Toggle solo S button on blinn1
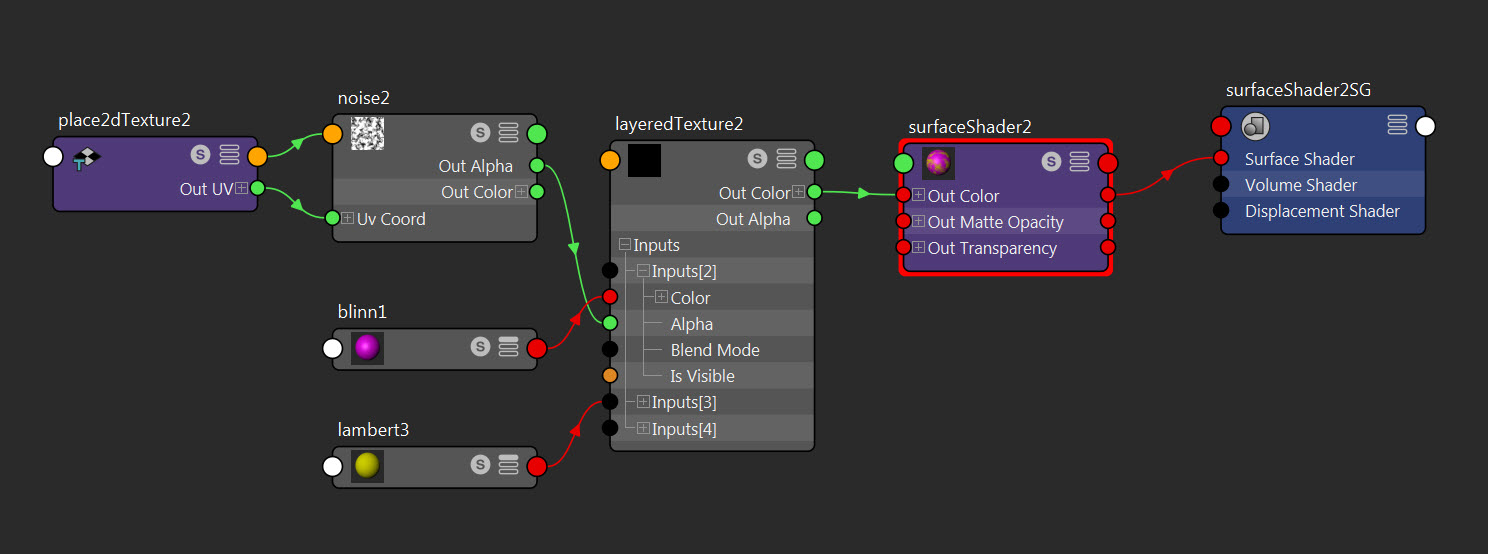Viewport: 1488px width, 554px height. pos(480,347)
